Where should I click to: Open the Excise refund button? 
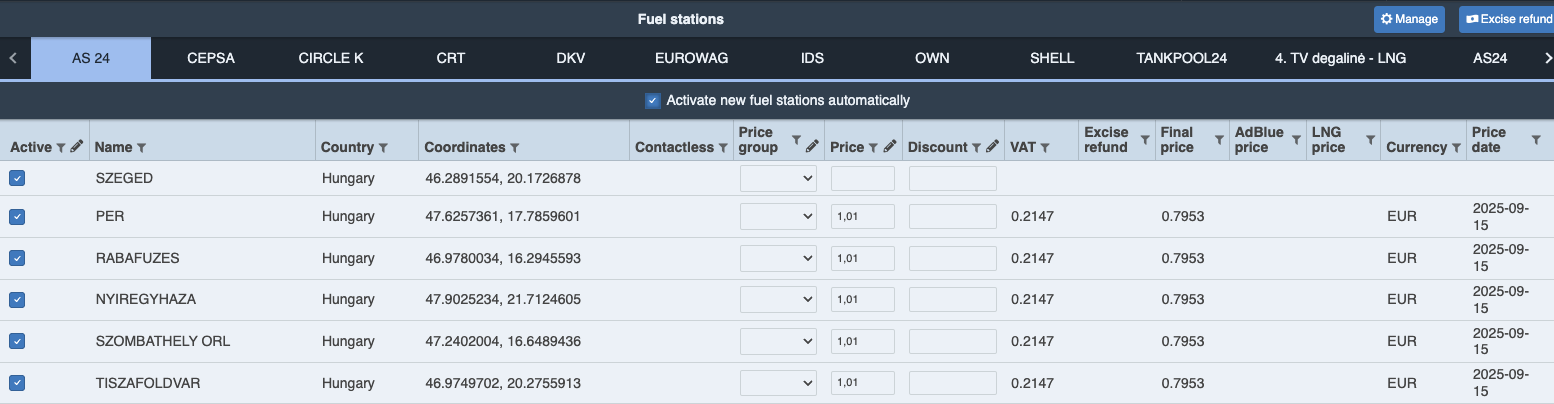coord(1506,19)
